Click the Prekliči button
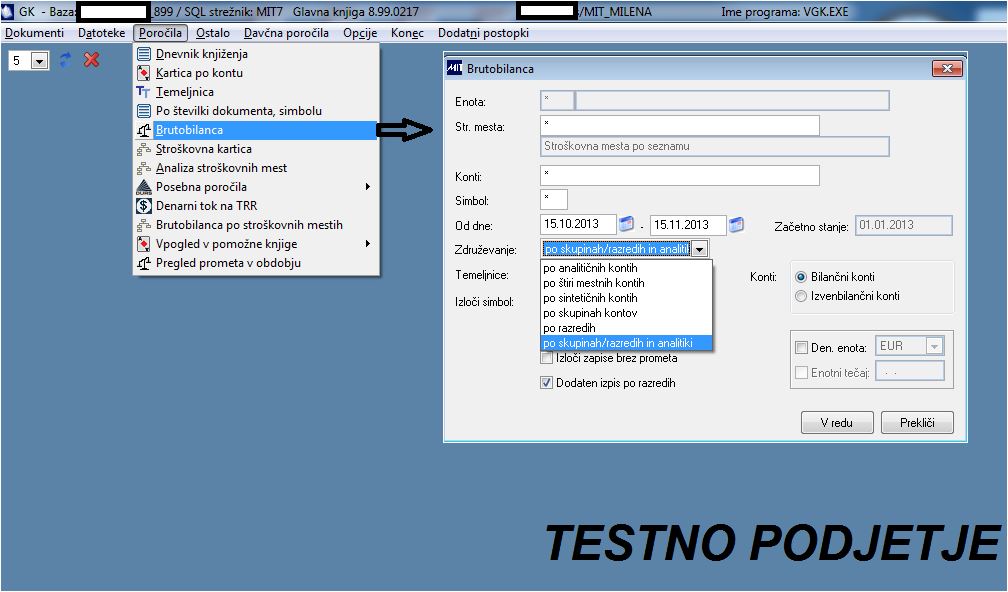This screenshot has width=1008, height=592. [x=917, y=423]
